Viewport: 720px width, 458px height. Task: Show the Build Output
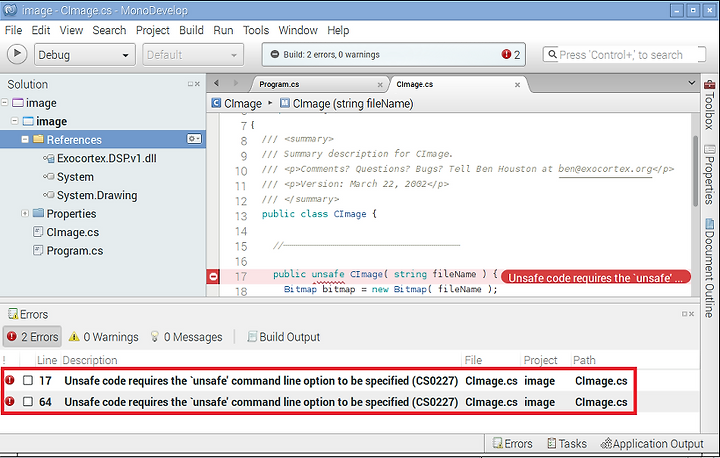[283, 337]
